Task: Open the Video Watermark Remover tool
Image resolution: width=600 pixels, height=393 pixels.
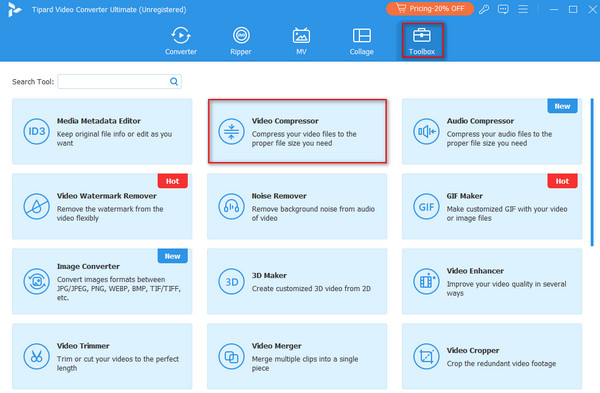Action: tap(102, 206)
